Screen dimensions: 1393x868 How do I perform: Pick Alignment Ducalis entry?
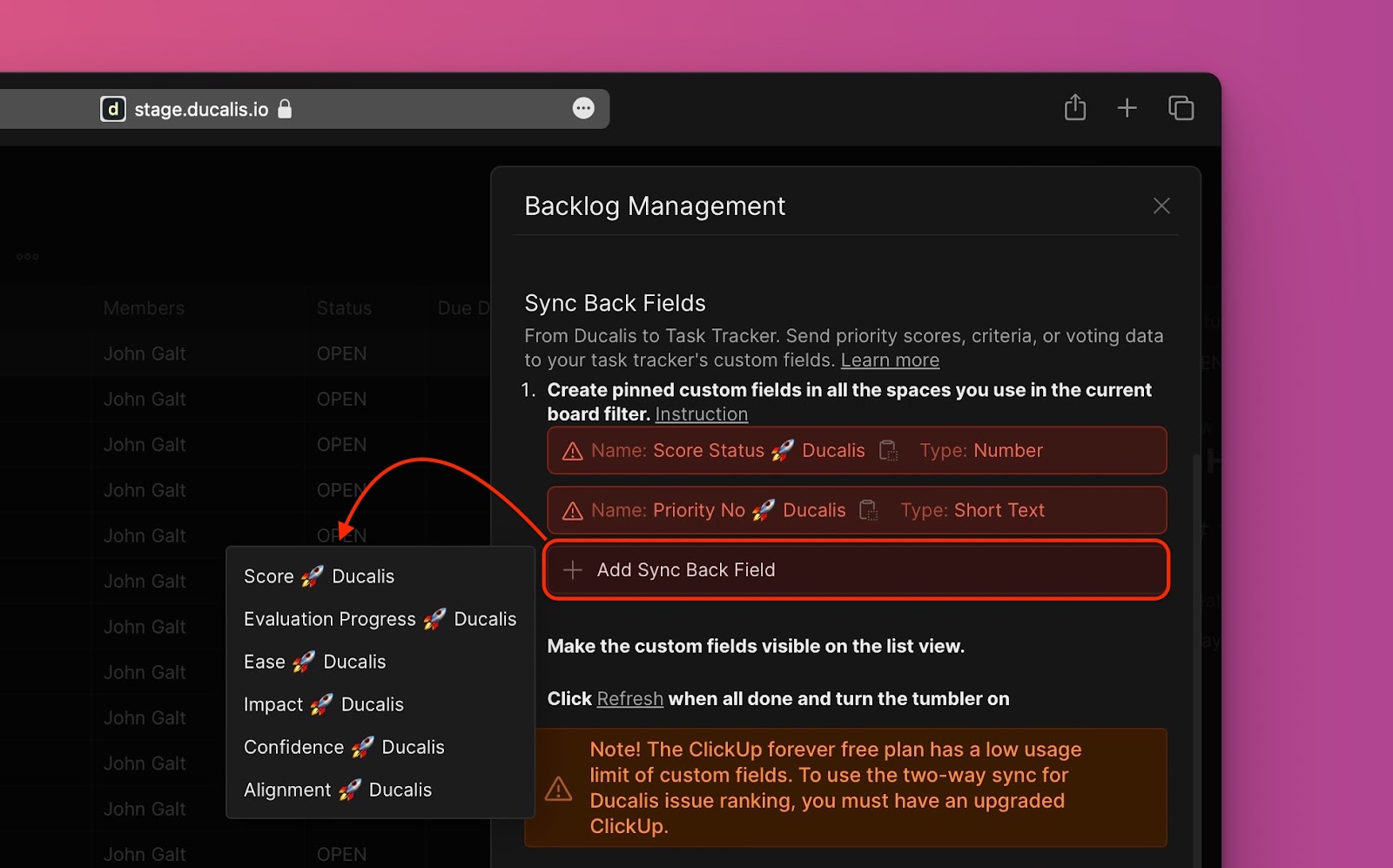pyautogui.click(x=337, y=790)
